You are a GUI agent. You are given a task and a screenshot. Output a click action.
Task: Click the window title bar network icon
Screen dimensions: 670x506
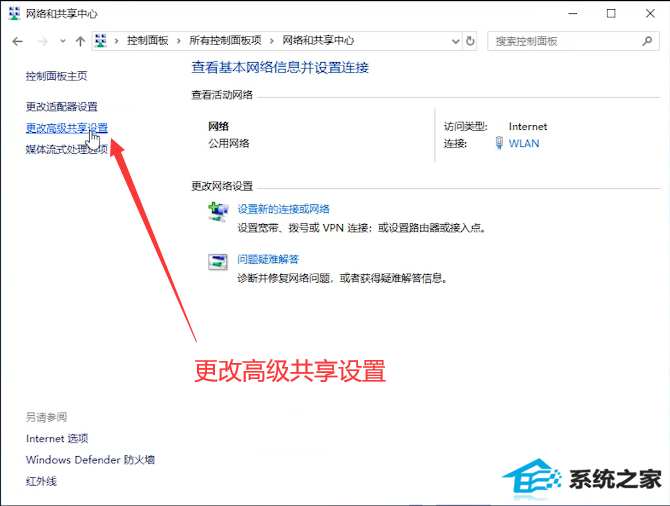pos(14,13)
